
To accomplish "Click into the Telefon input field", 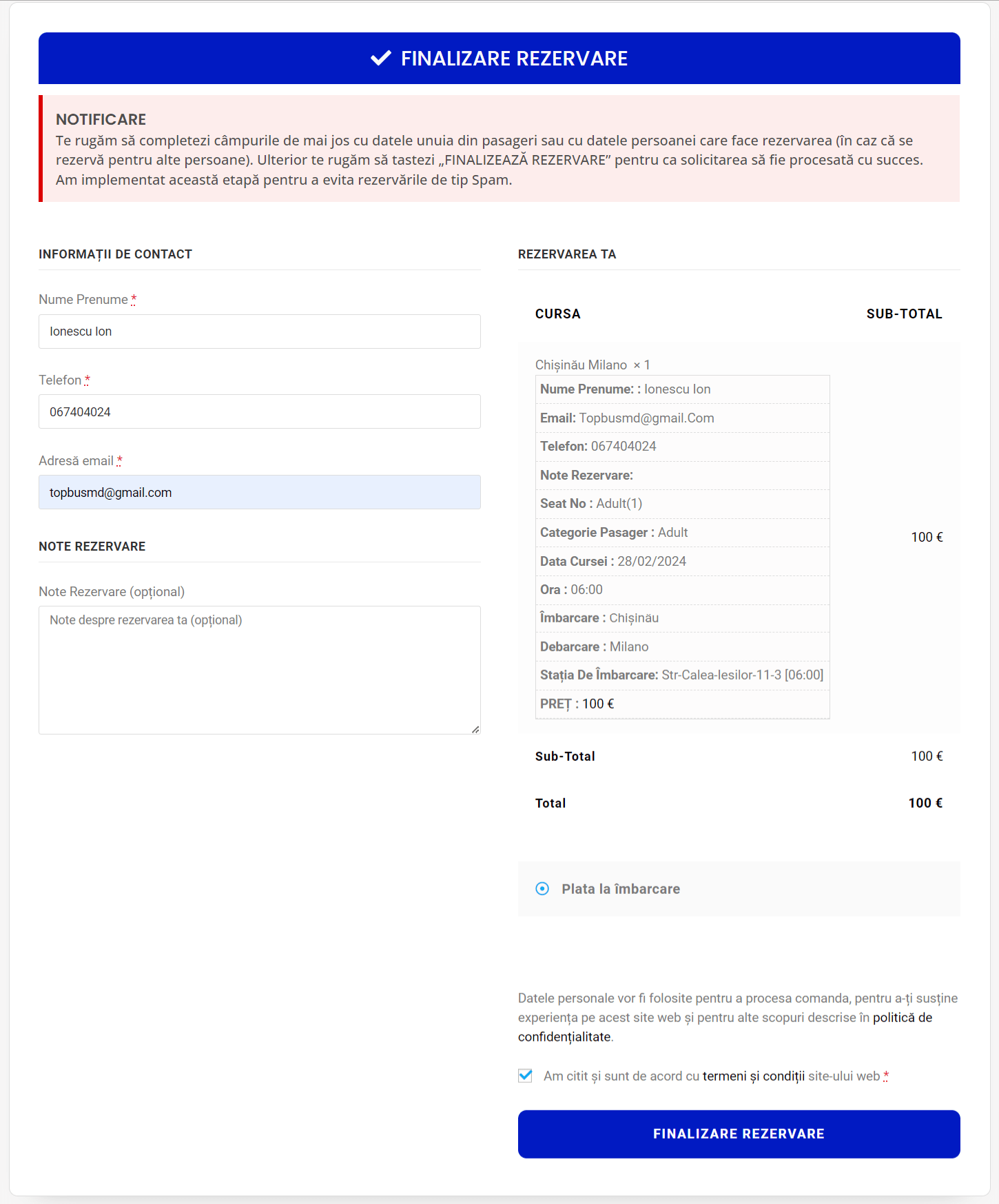I will tap(259, 412).
